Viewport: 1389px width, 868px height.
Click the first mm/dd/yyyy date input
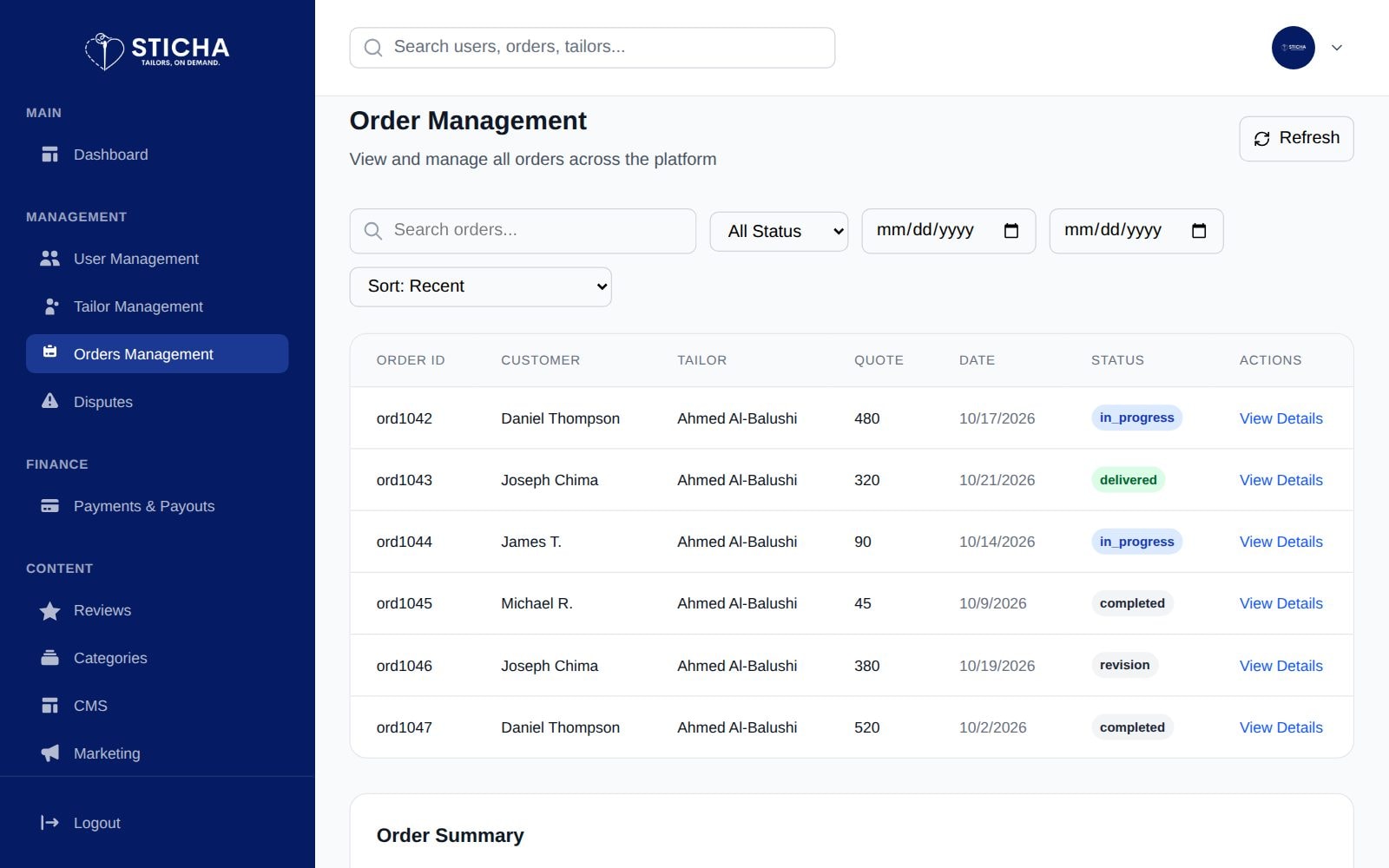coord(948,231)
